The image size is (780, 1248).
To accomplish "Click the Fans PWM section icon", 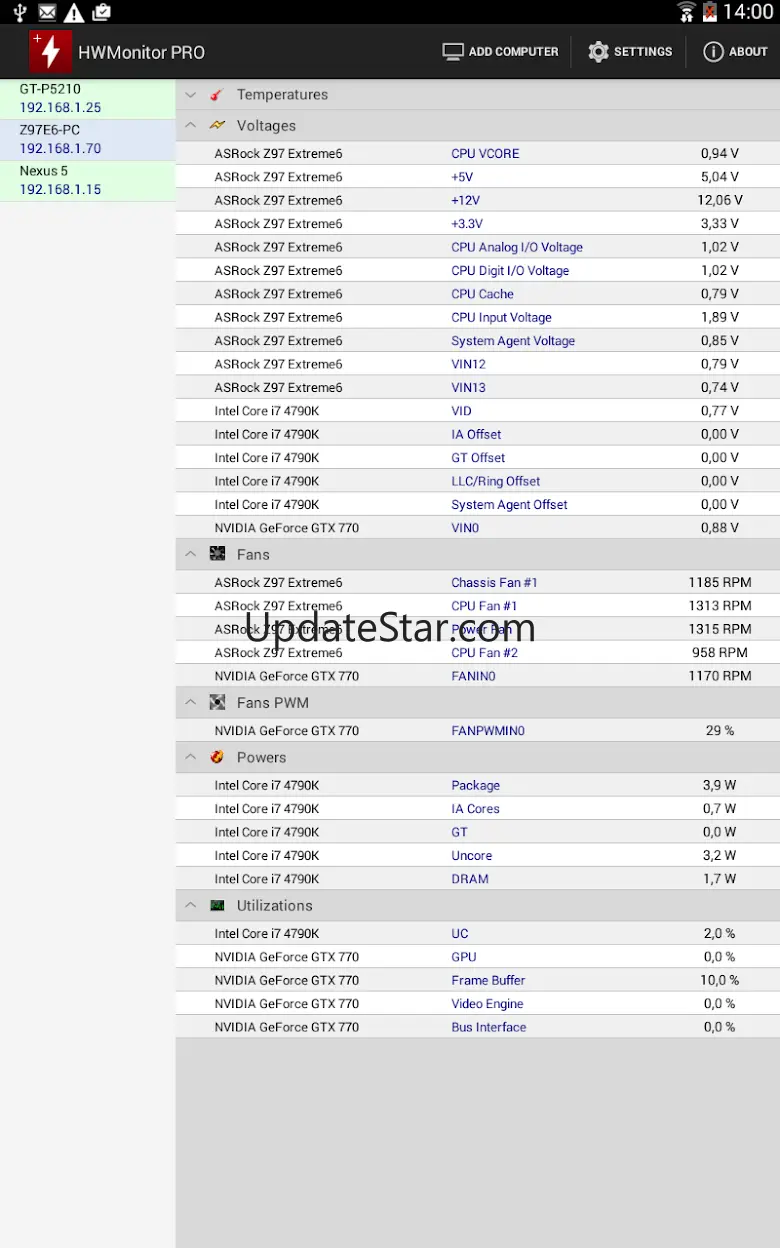I will 217,703.
